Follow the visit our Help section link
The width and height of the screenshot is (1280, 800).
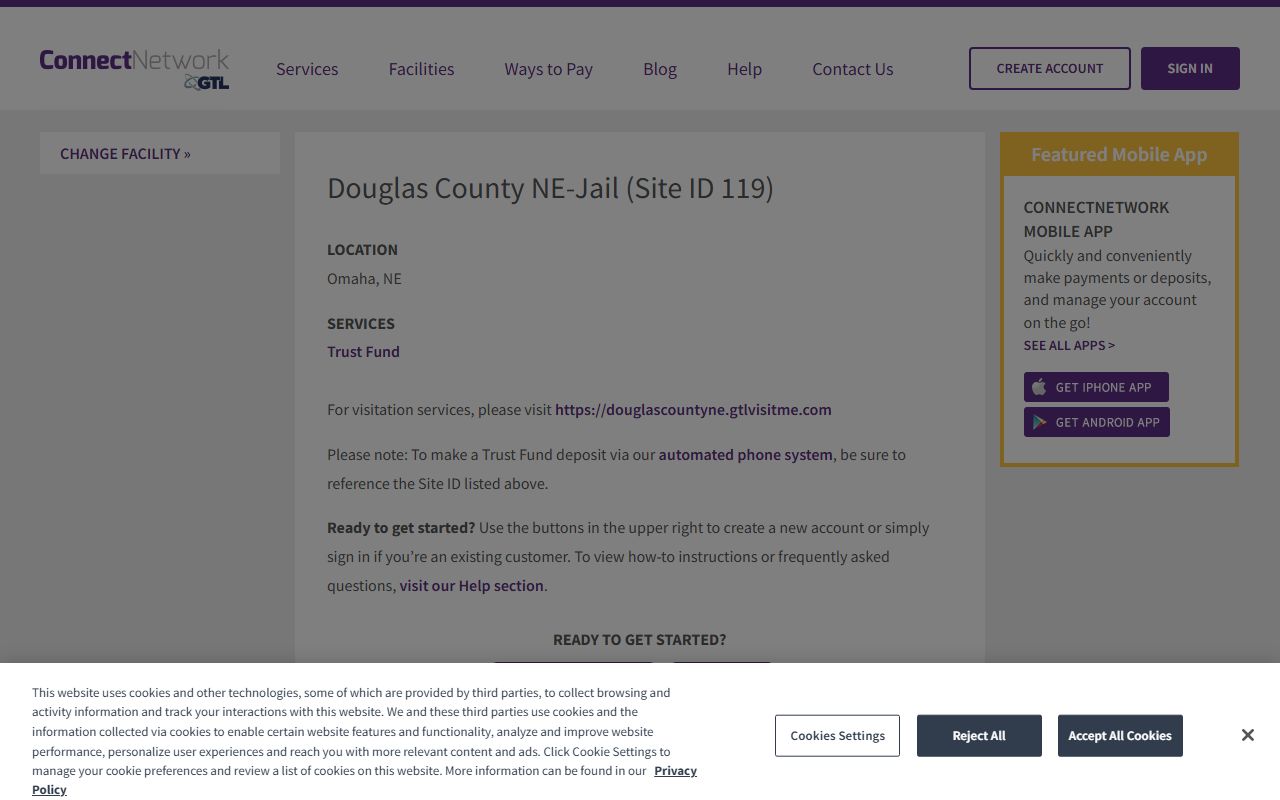point(472,586)
